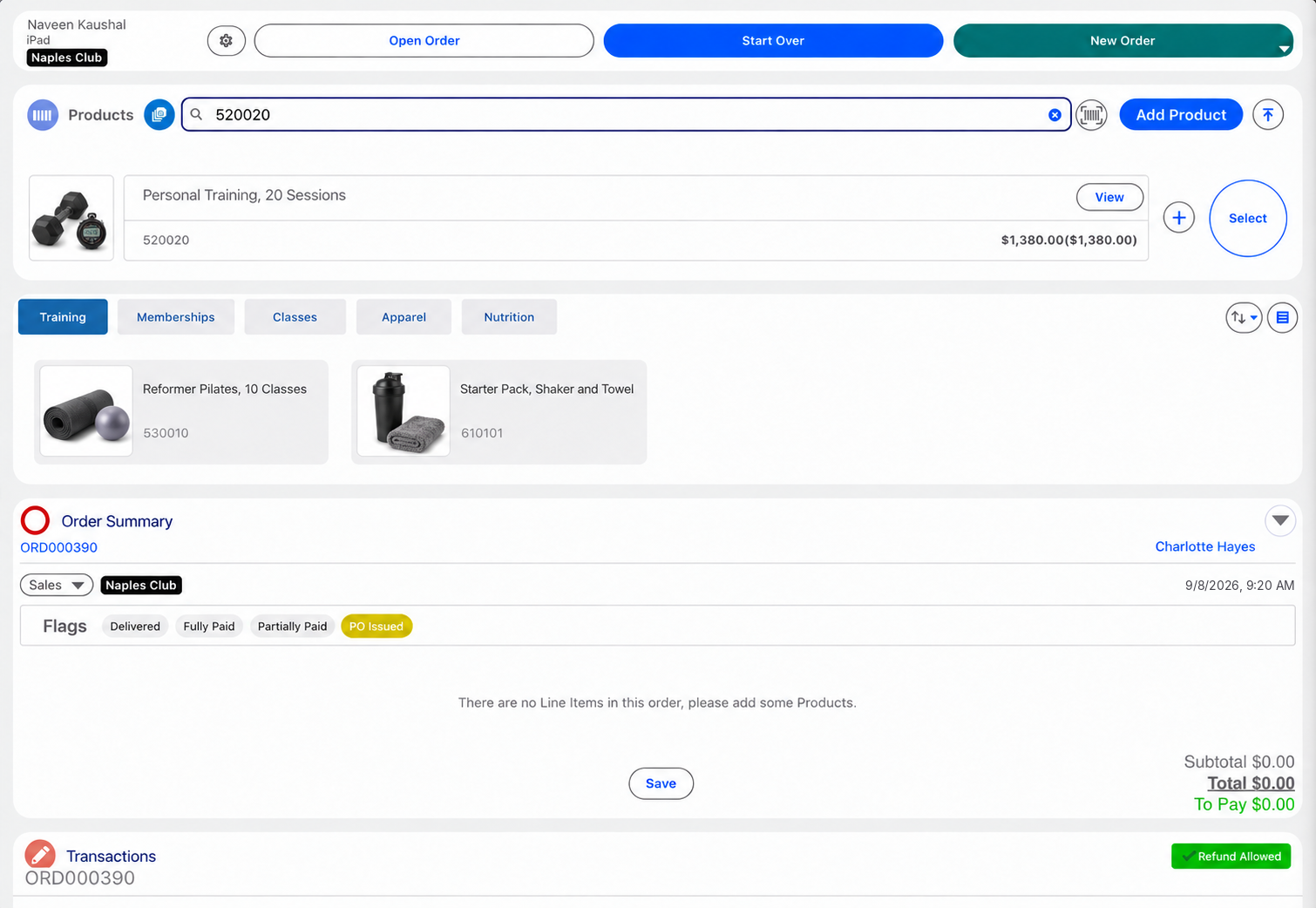Viewport: 1316px width, 908px height.
Task: Toggle the Delivered flag
Action: tap(135, 627)
